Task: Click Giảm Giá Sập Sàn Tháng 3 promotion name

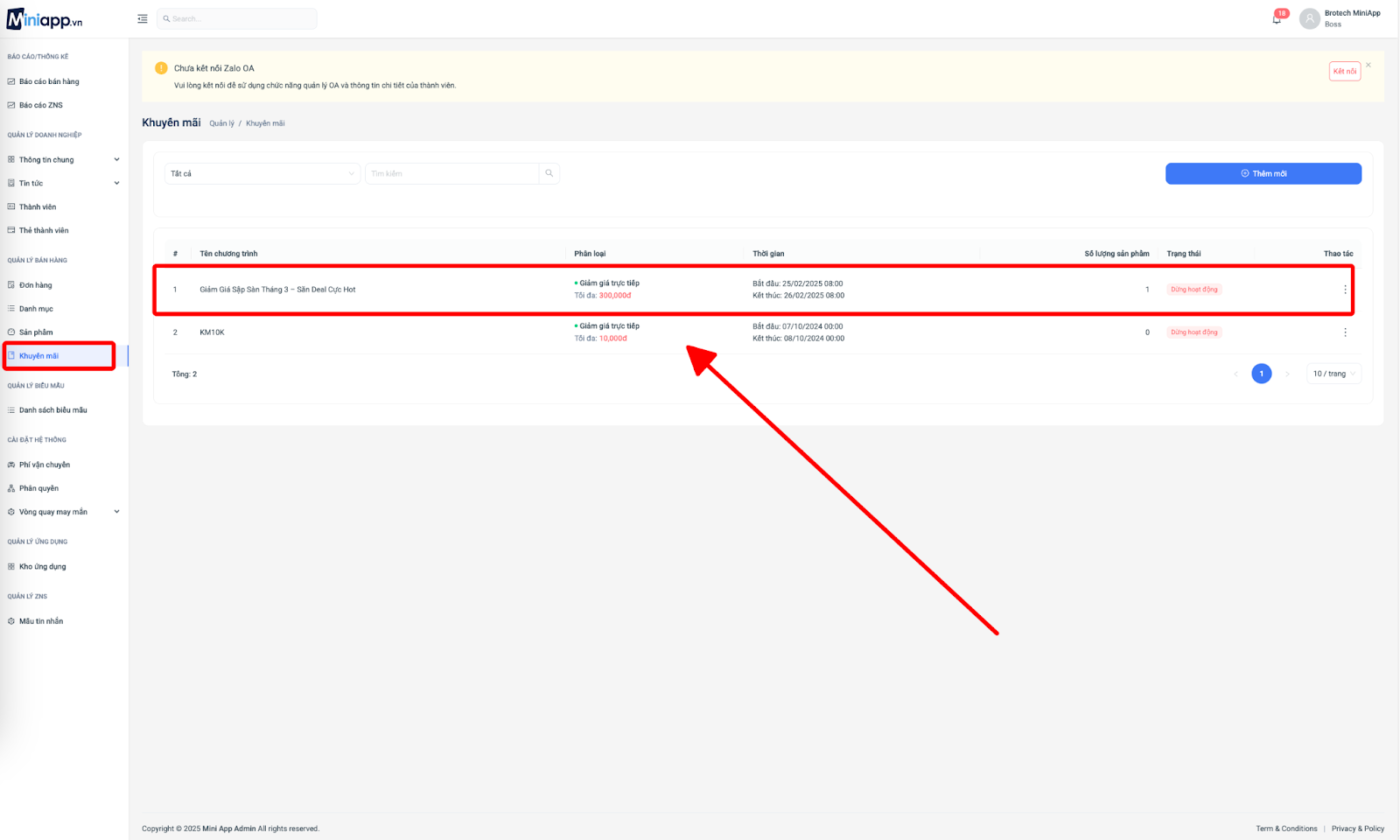Action: [x=277, y=290]
